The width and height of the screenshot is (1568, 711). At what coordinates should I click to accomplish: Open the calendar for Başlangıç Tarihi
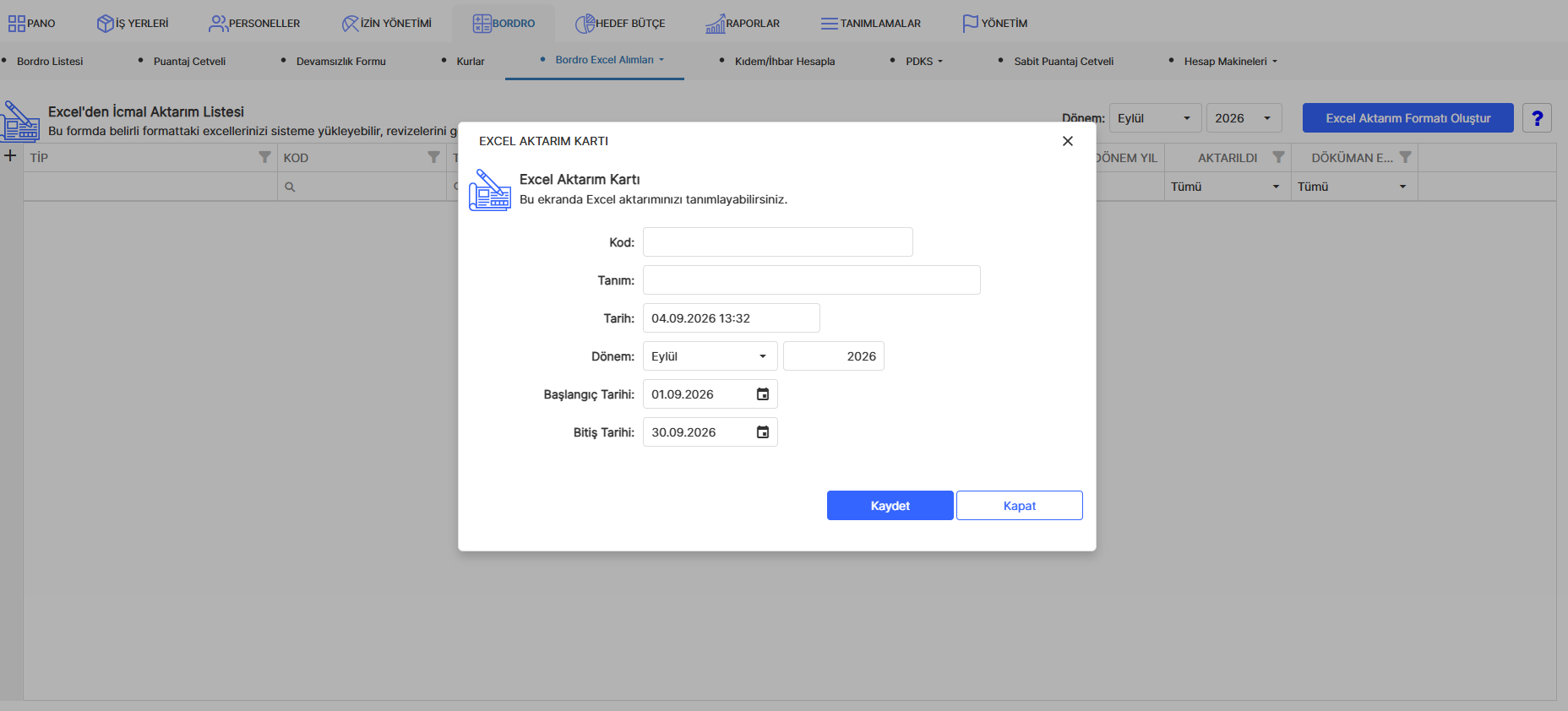[x=762, y=394]
